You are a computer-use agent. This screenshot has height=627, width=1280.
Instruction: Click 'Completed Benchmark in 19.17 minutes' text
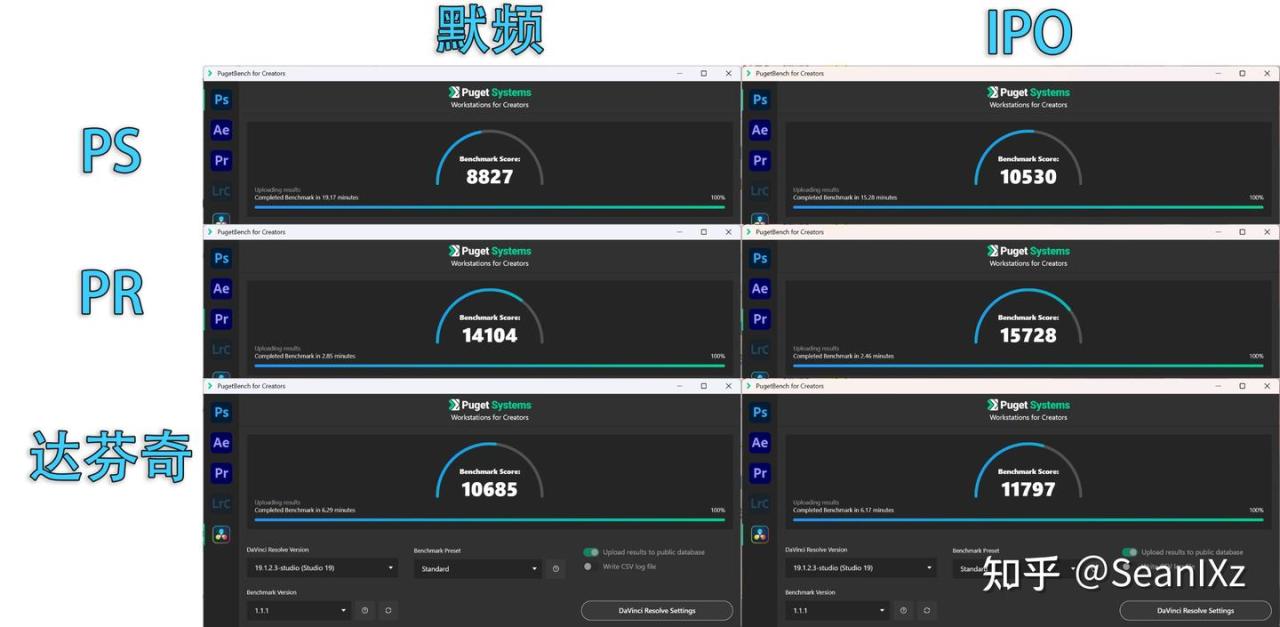306,198
